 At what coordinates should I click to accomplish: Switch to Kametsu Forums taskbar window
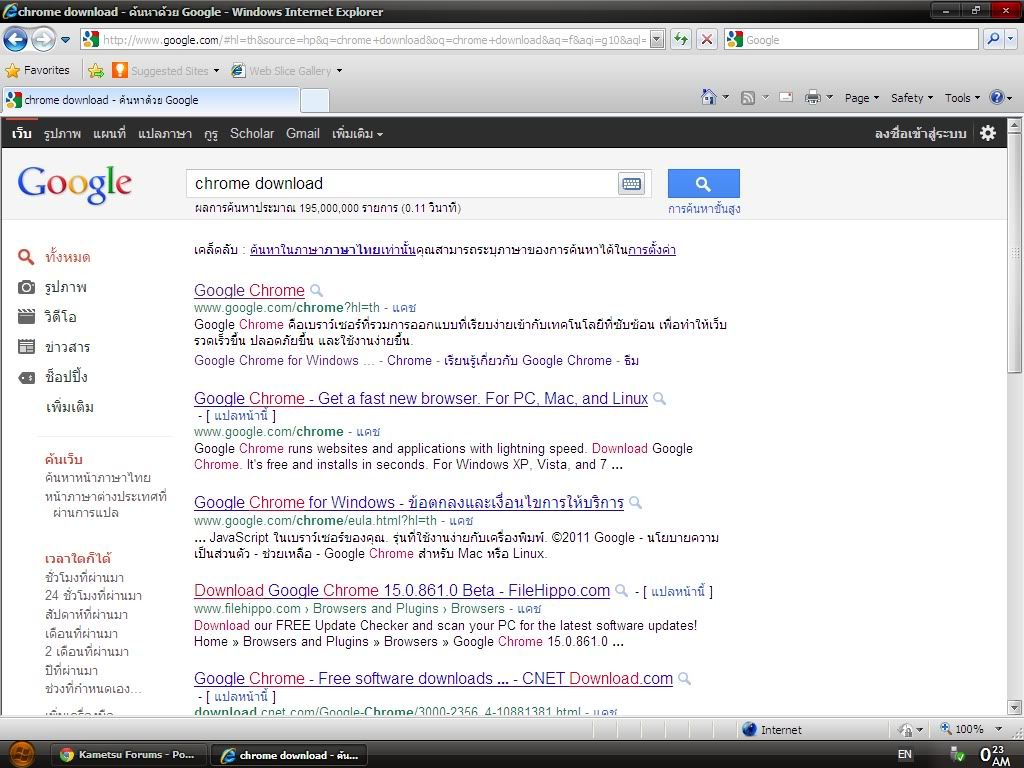(128, 754)
